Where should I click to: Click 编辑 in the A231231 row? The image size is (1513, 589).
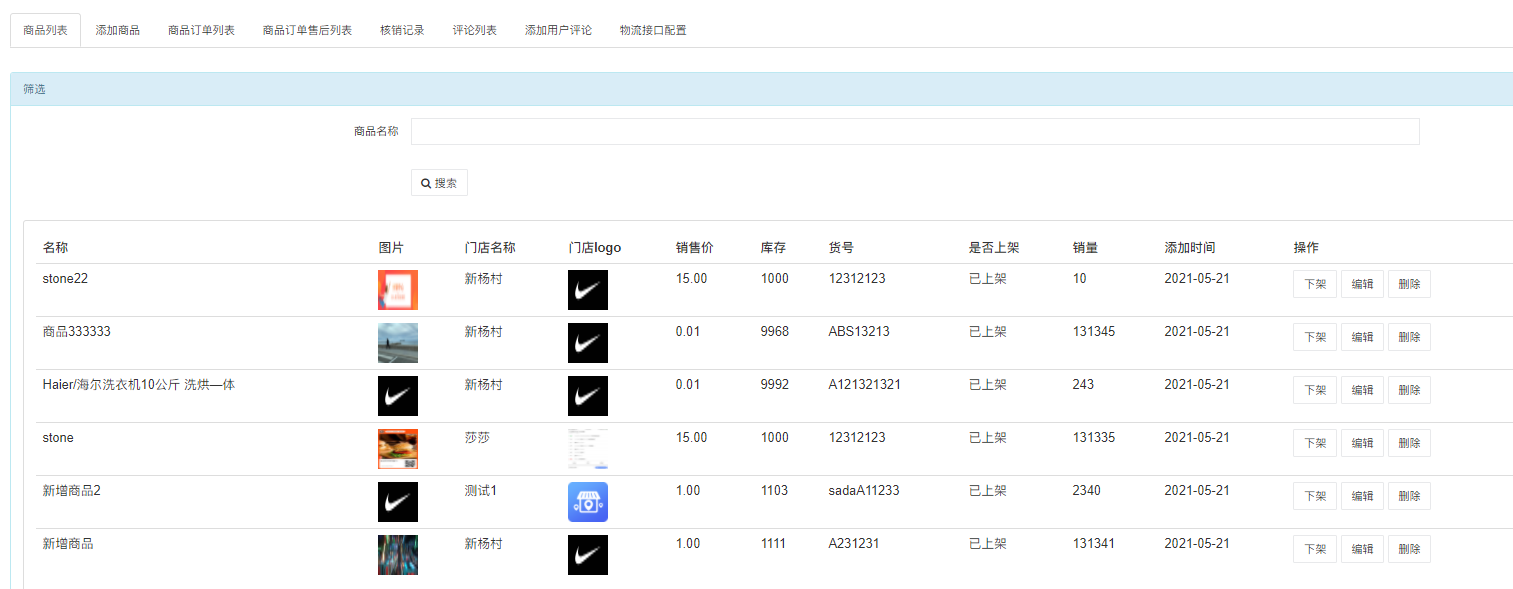tap(1362, 549)
